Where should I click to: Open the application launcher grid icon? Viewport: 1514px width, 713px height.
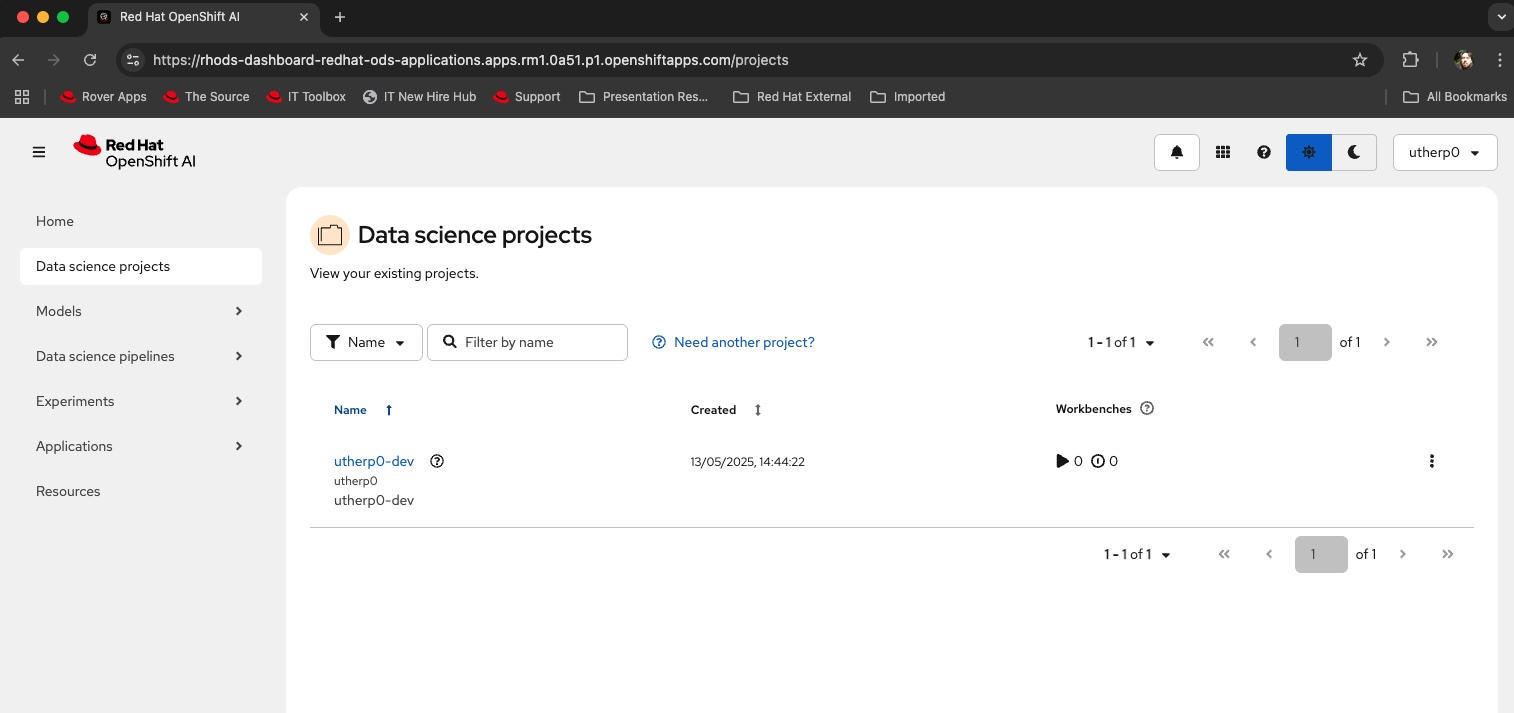coord(1222,152)
